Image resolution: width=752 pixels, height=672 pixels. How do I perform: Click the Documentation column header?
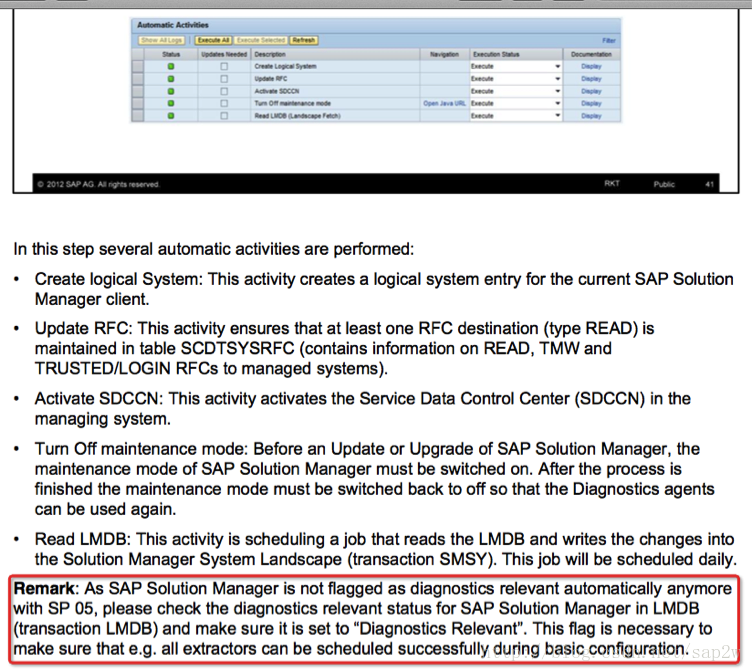(591, 54)
